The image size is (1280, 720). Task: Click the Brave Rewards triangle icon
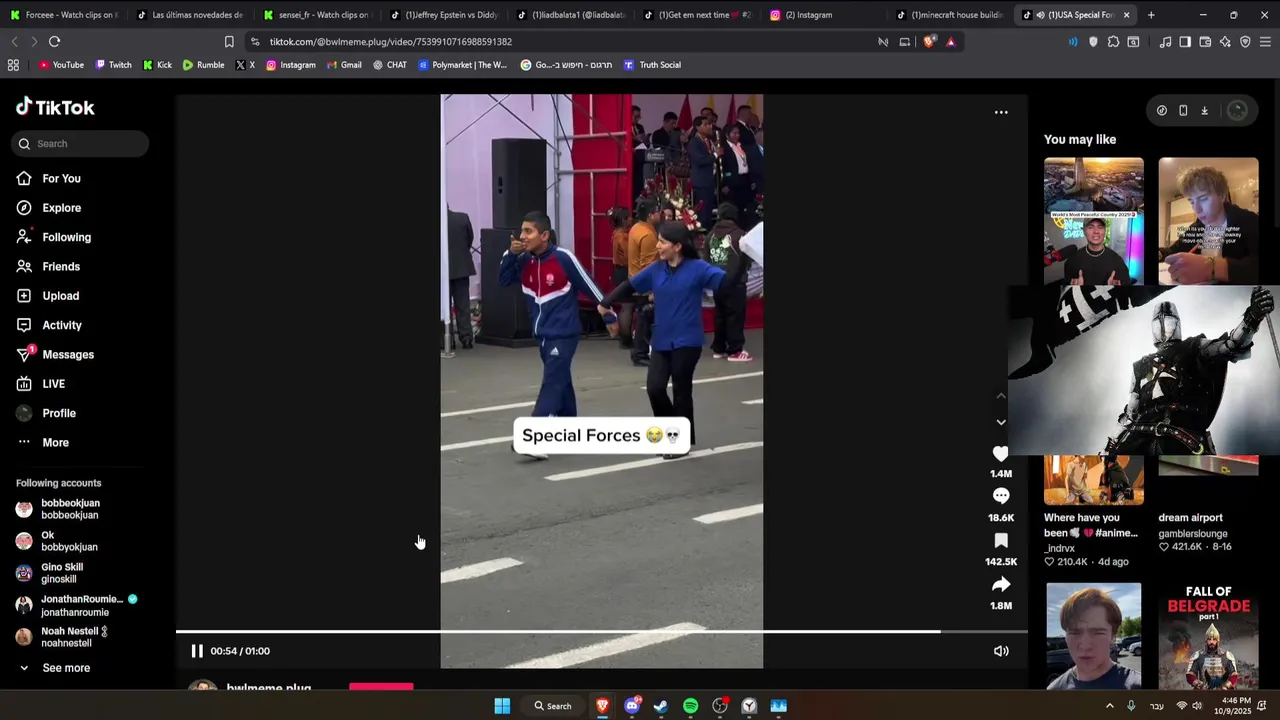(950, 42)
